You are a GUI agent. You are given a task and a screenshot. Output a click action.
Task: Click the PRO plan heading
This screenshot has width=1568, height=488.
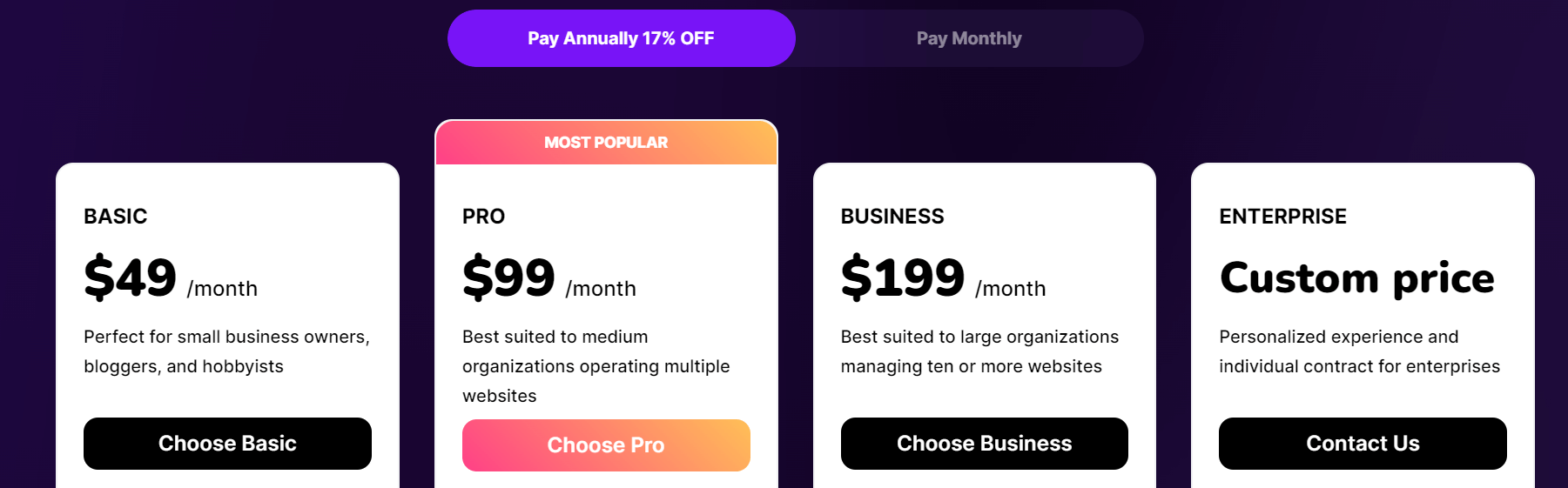point(484,217)
